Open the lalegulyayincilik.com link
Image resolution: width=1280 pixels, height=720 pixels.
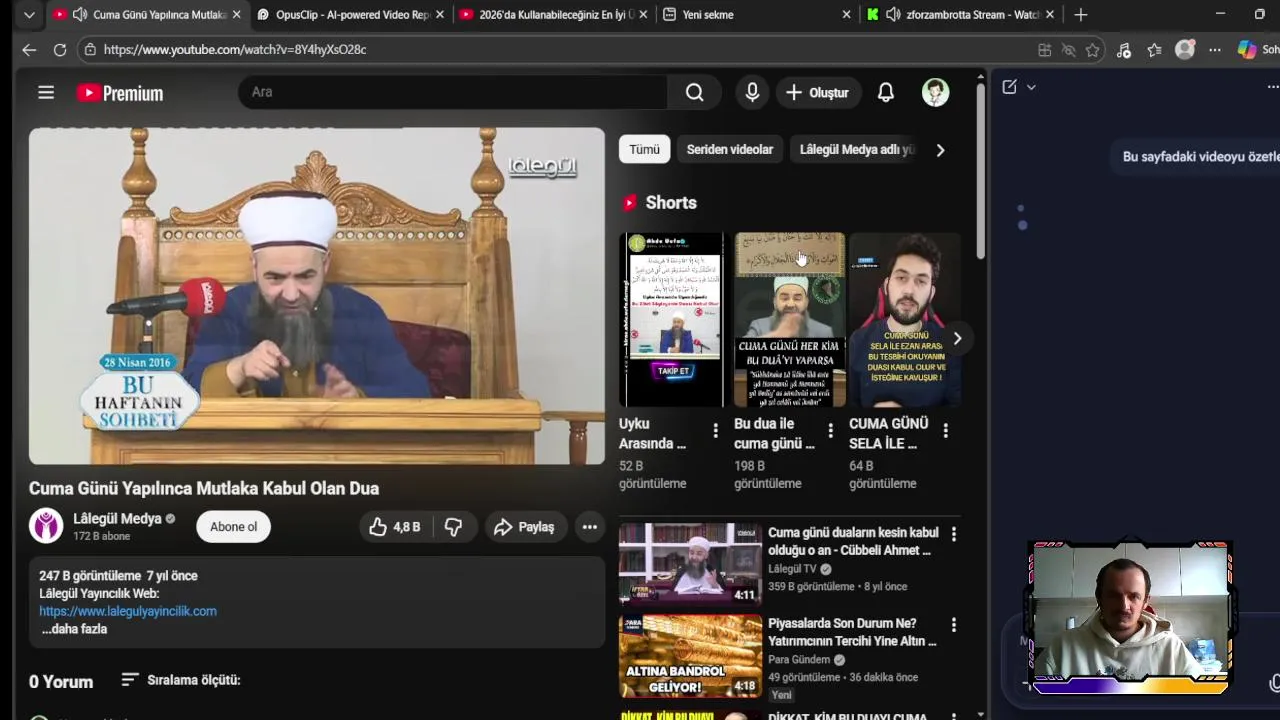pos(128,611)
